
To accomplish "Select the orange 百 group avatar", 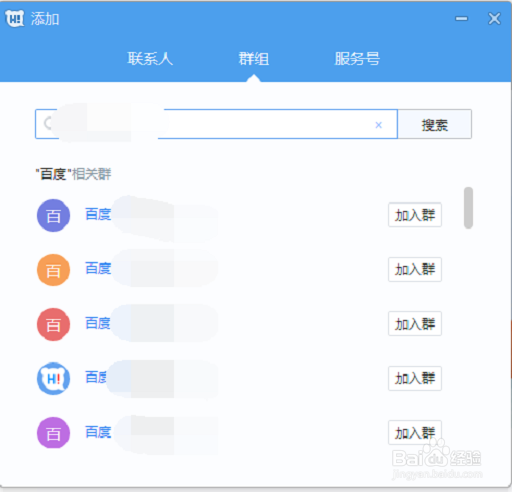I will 53,270.
